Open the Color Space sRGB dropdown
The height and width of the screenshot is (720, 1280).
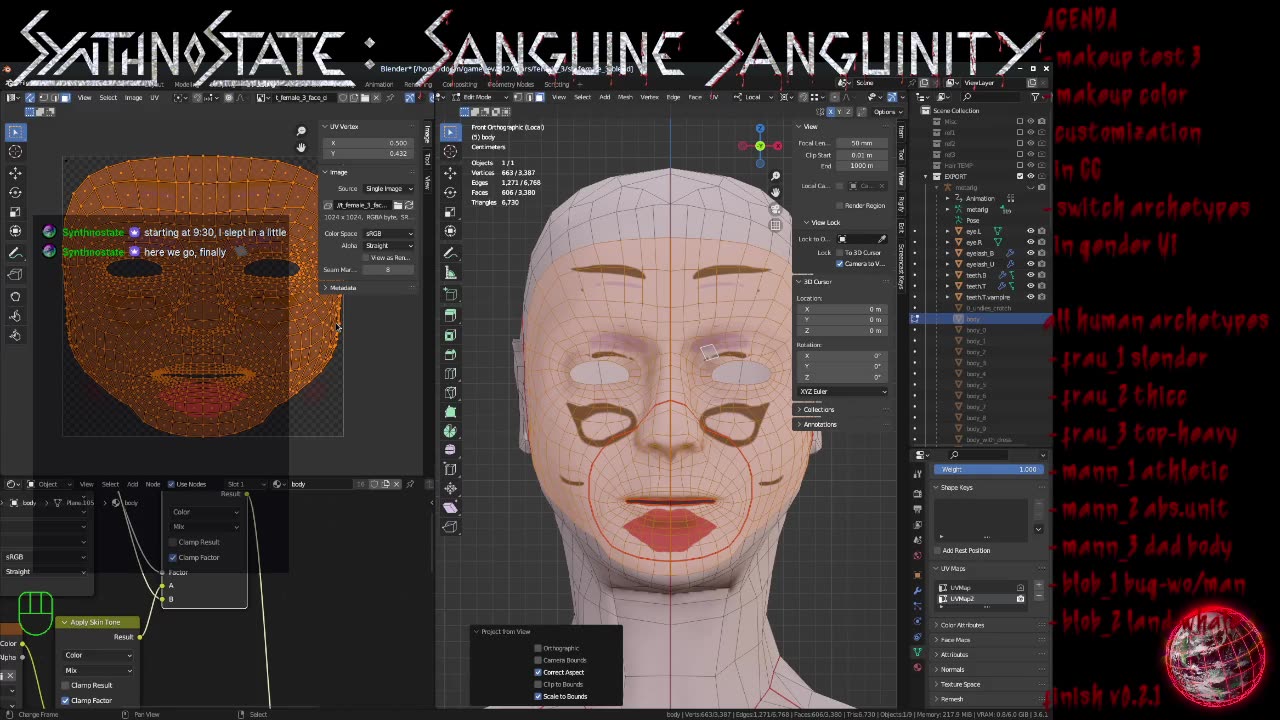click(389, 233)
